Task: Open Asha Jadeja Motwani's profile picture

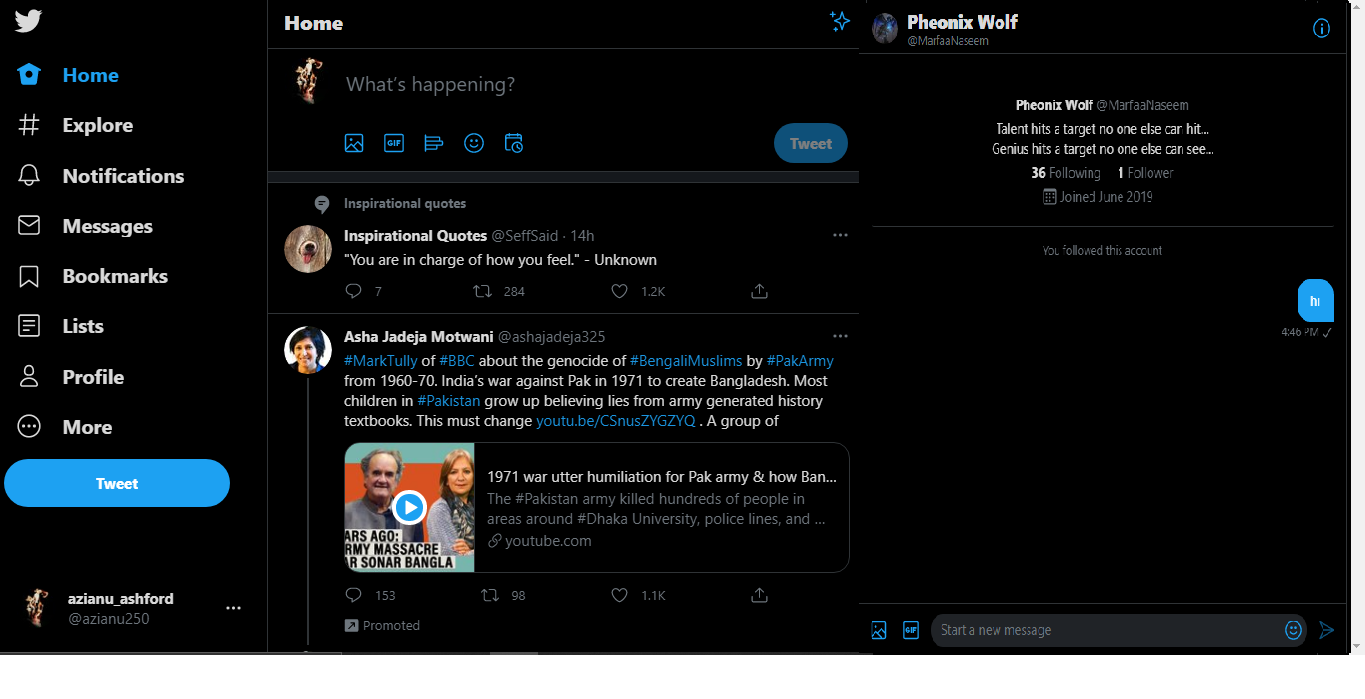Action: point(308,350)
